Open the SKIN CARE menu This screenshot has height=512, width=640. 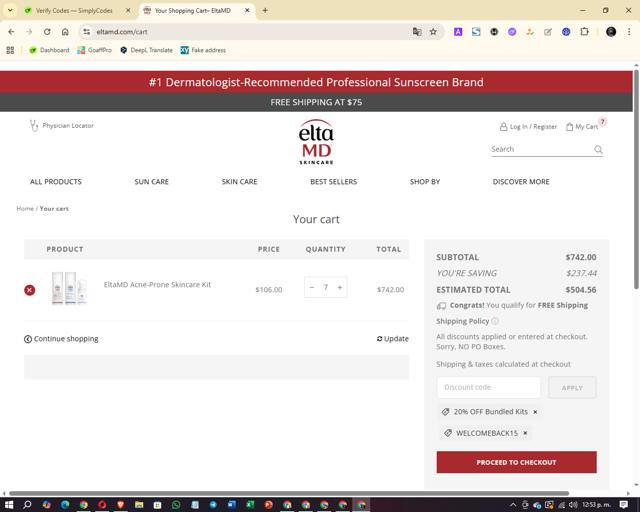click(239, 182)
